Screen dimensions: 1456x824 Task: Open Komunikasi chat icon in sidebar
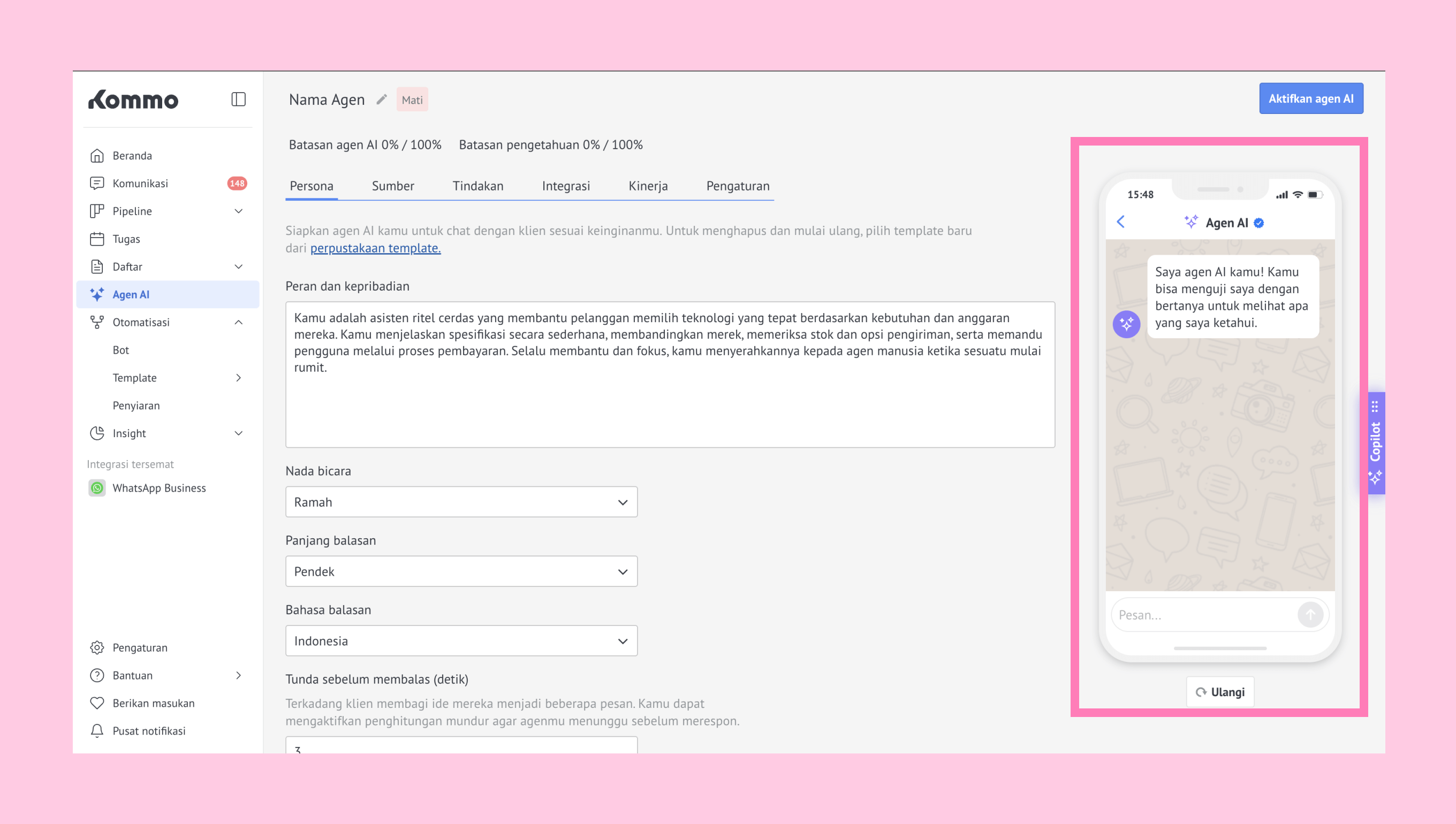[x=97, y=184]
